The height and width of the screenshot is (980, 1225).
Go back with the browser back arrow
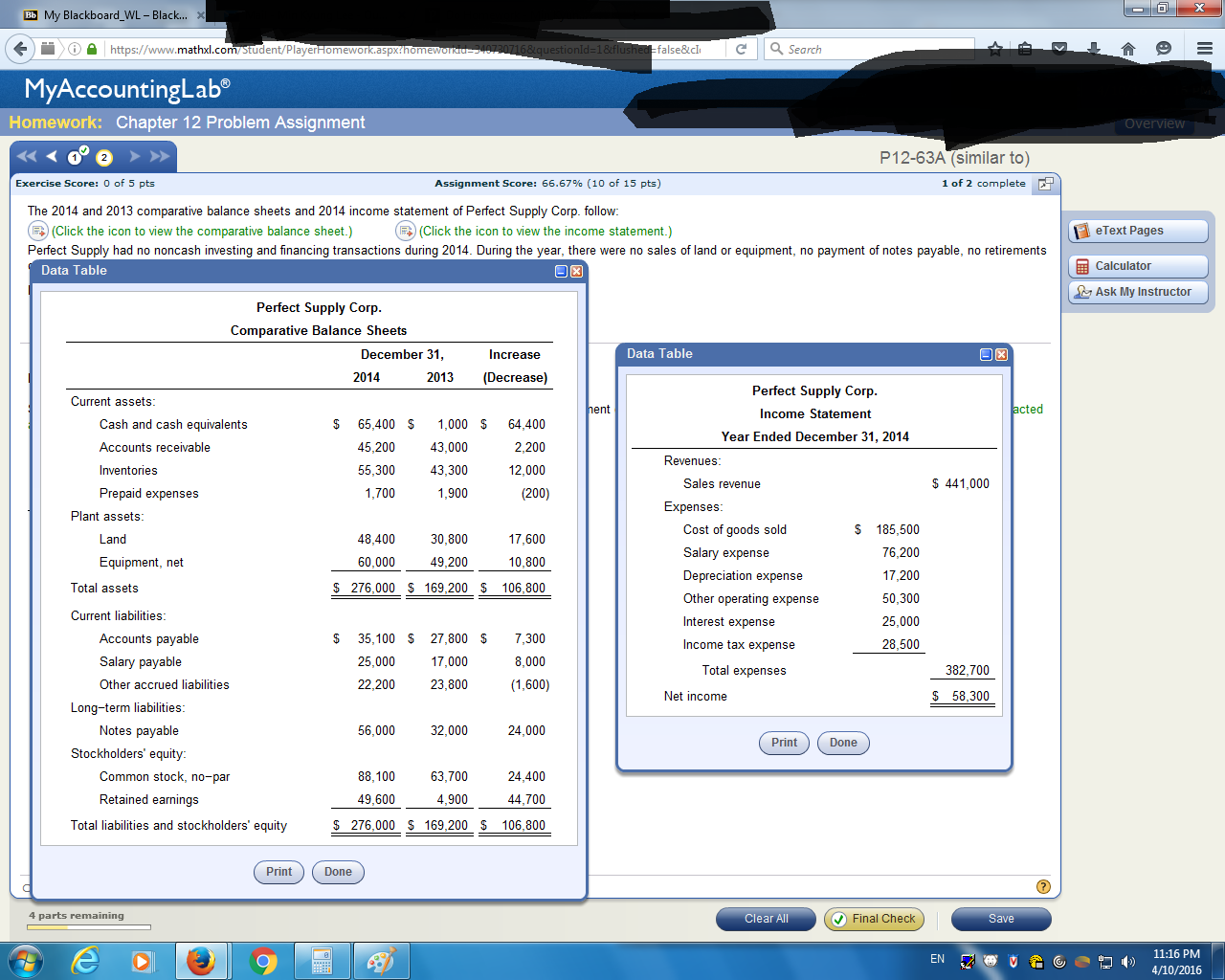click(21, 49)
